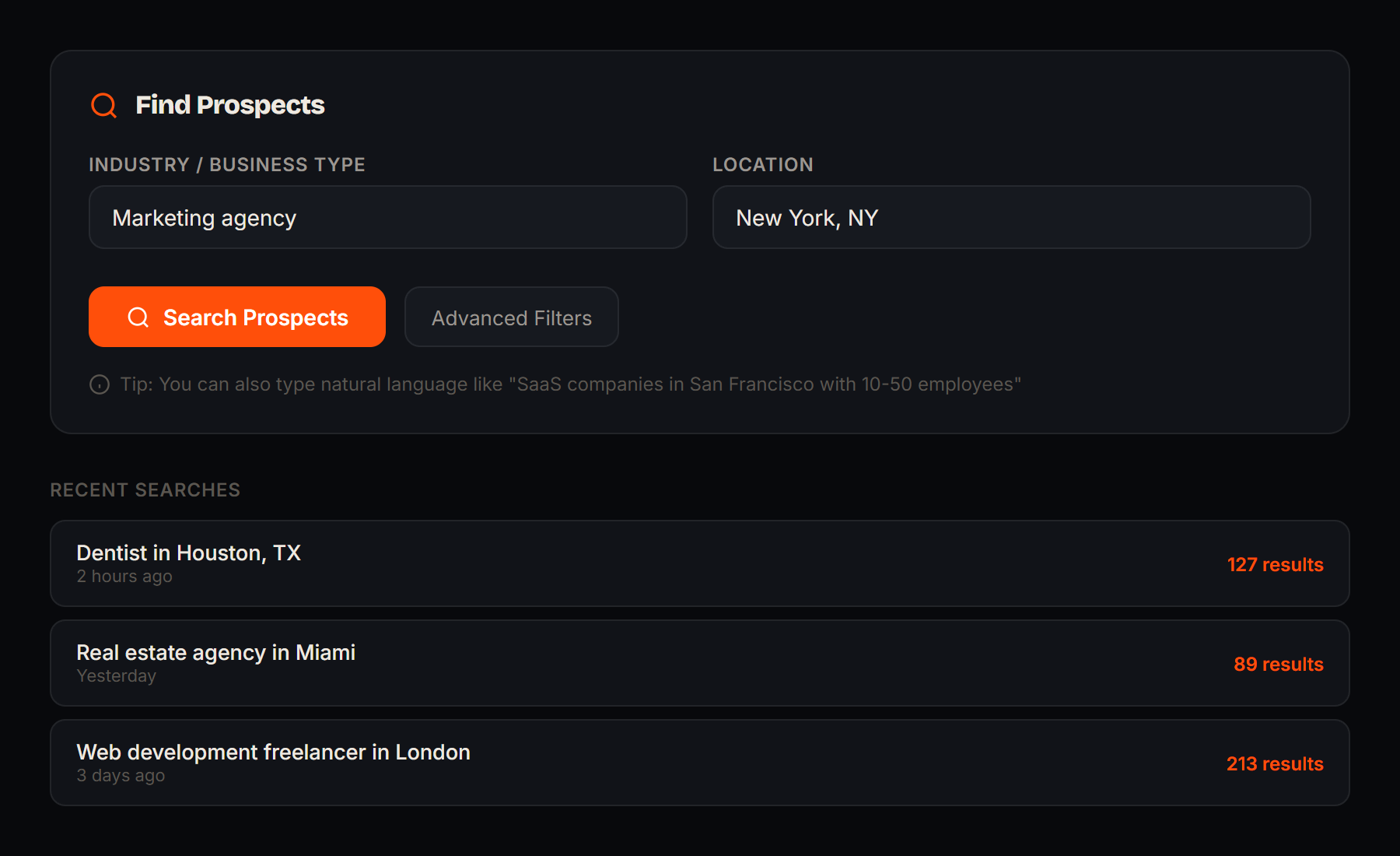The height and width of the screenshot is (856, 1400).
Task: Click the 127 results count
Action: pyautogui.click(x=1275, y=565)
